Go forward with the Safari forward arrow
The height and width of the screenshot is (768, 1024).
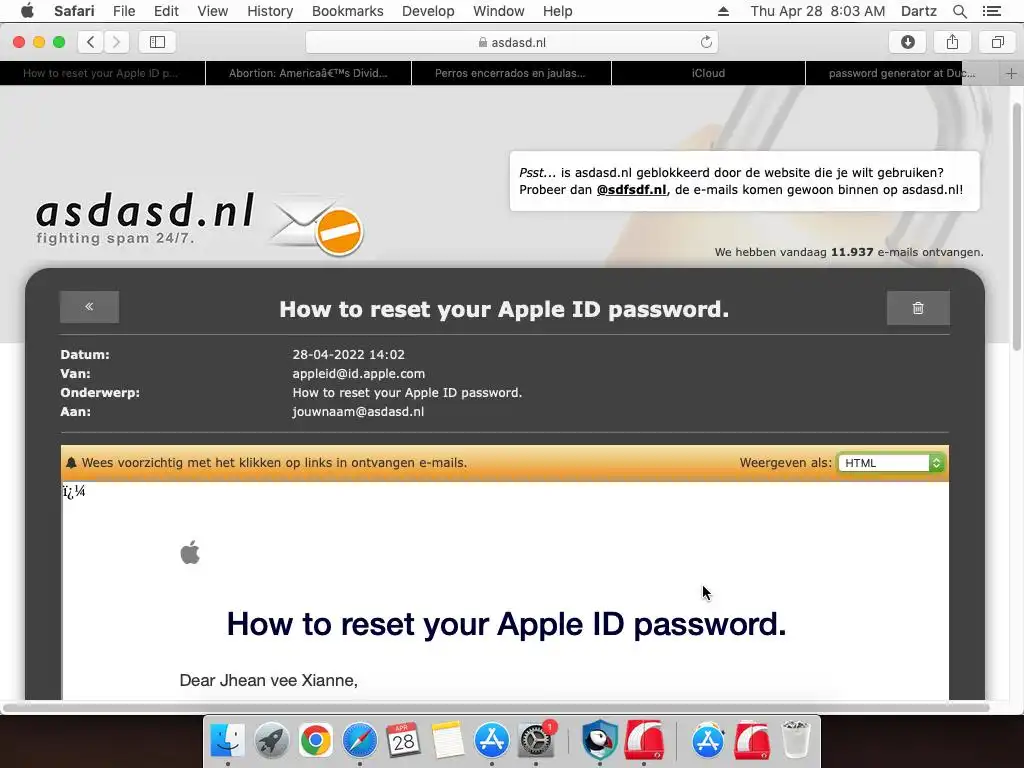[116, 42]
